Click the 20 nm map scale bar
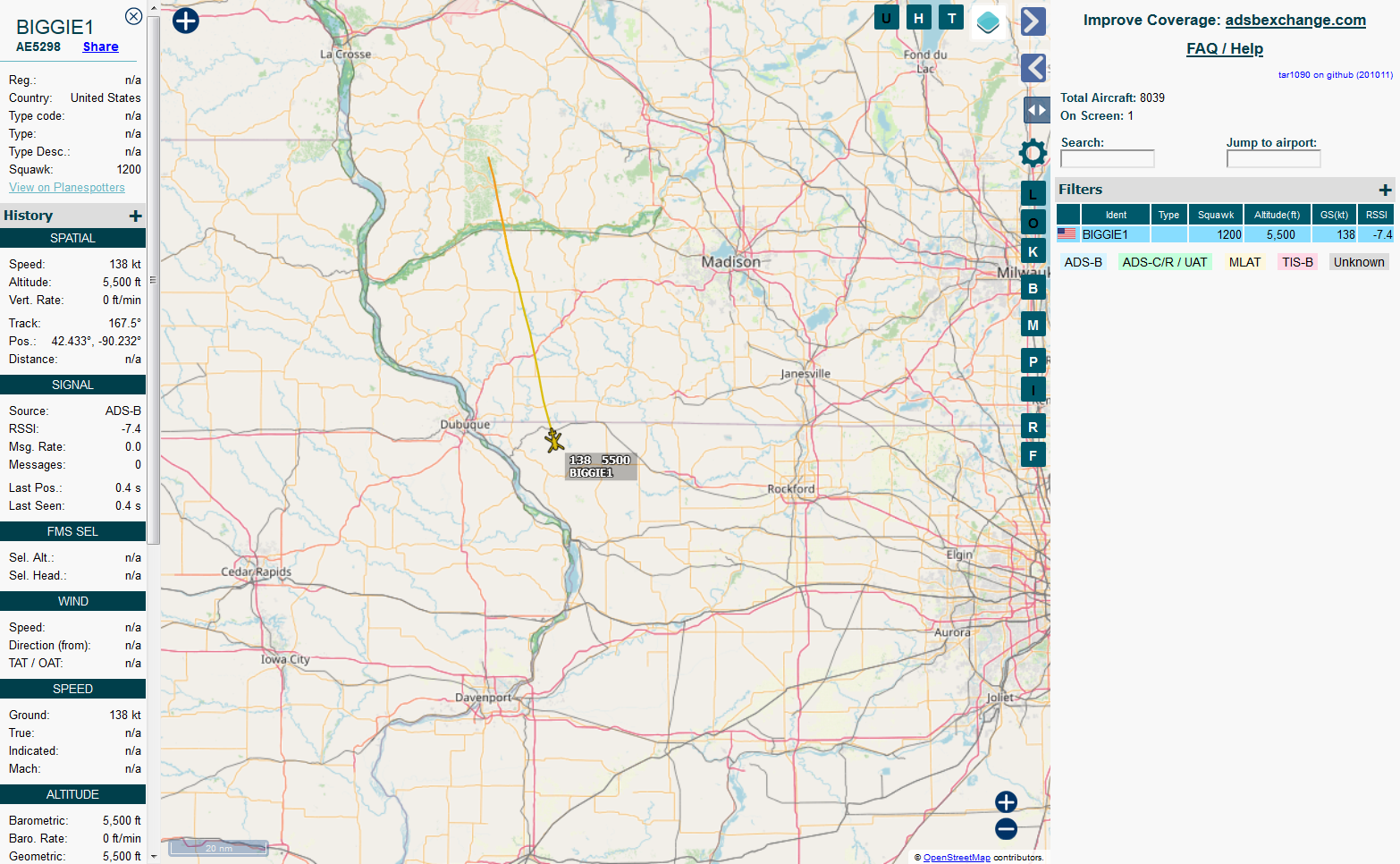Viewport: 1400px width, 864px height. 219,847
